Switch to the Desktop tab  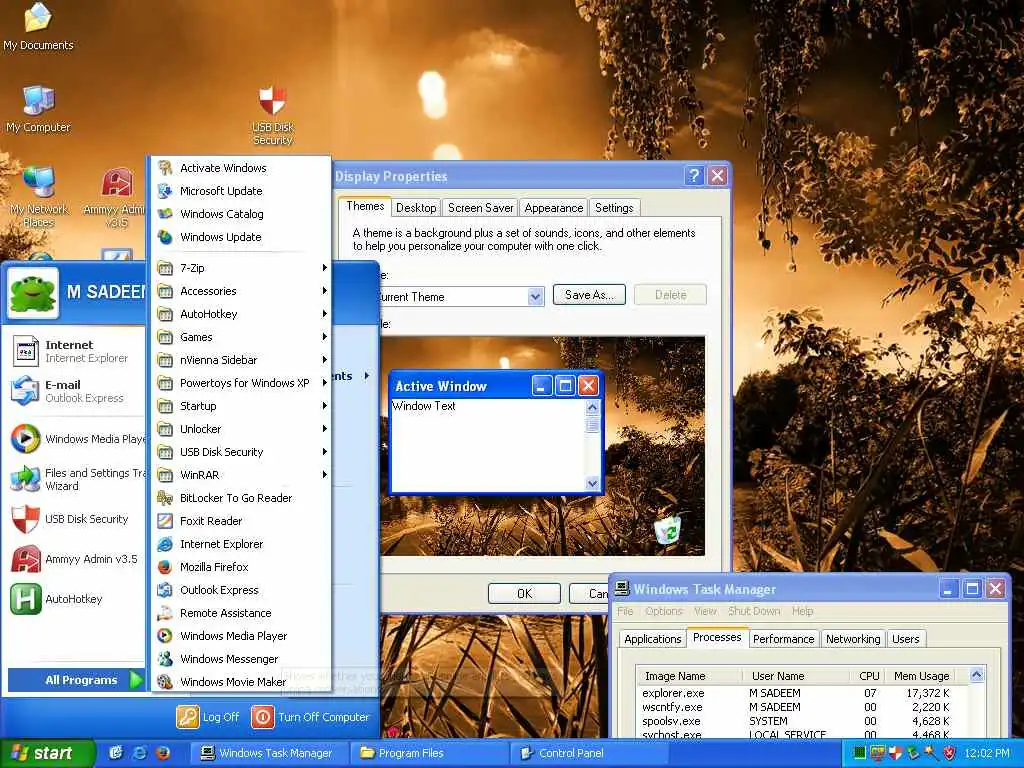click(x=416, y=208)
